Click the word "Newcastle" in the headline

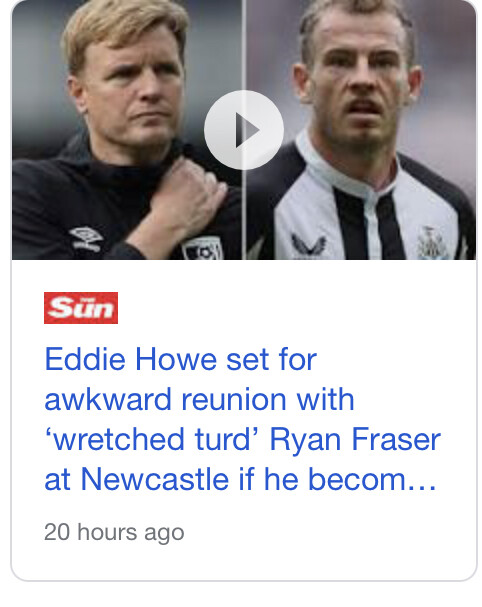coord(154,480)
